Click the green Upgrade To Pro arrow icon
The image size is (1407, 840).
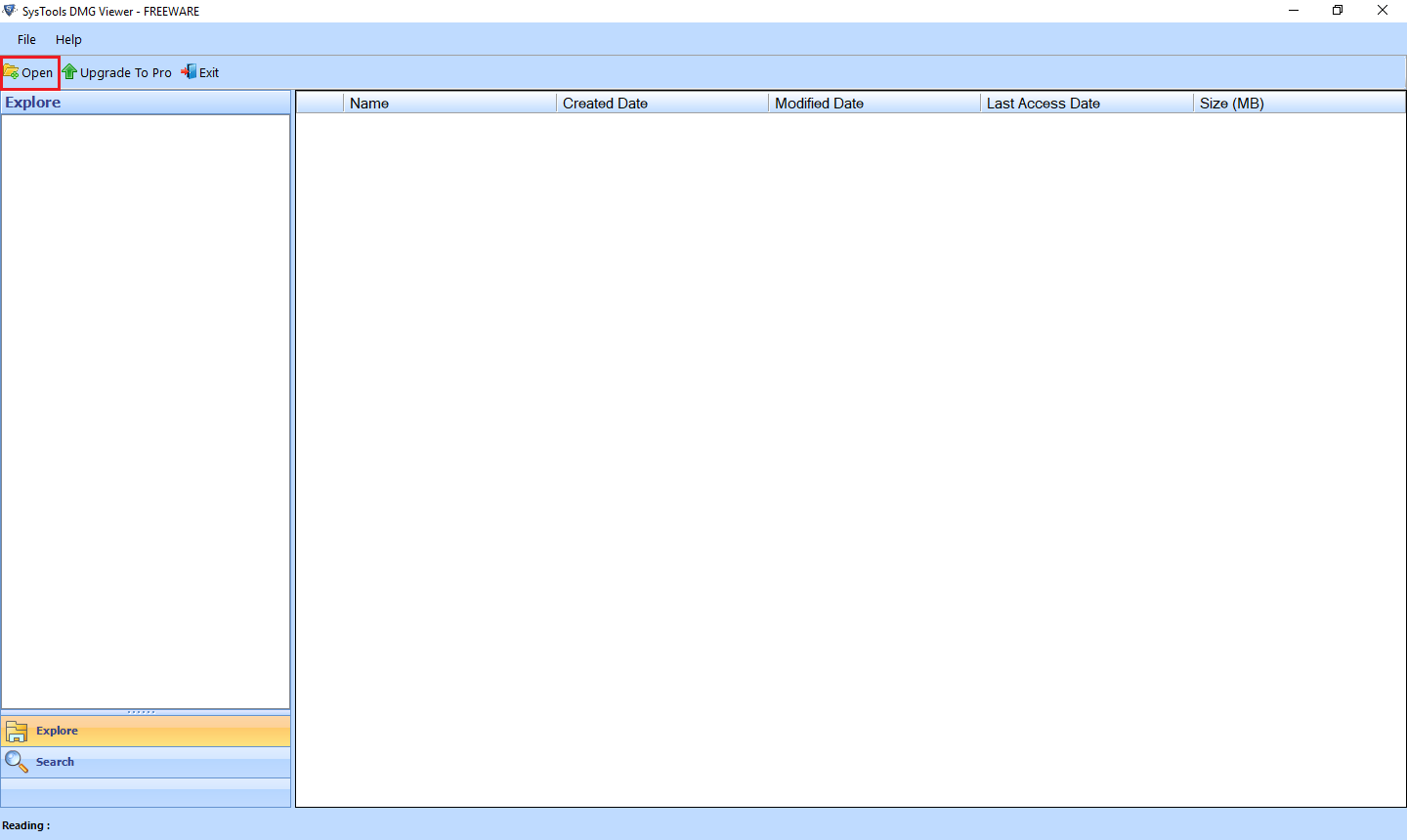point(69,72)
